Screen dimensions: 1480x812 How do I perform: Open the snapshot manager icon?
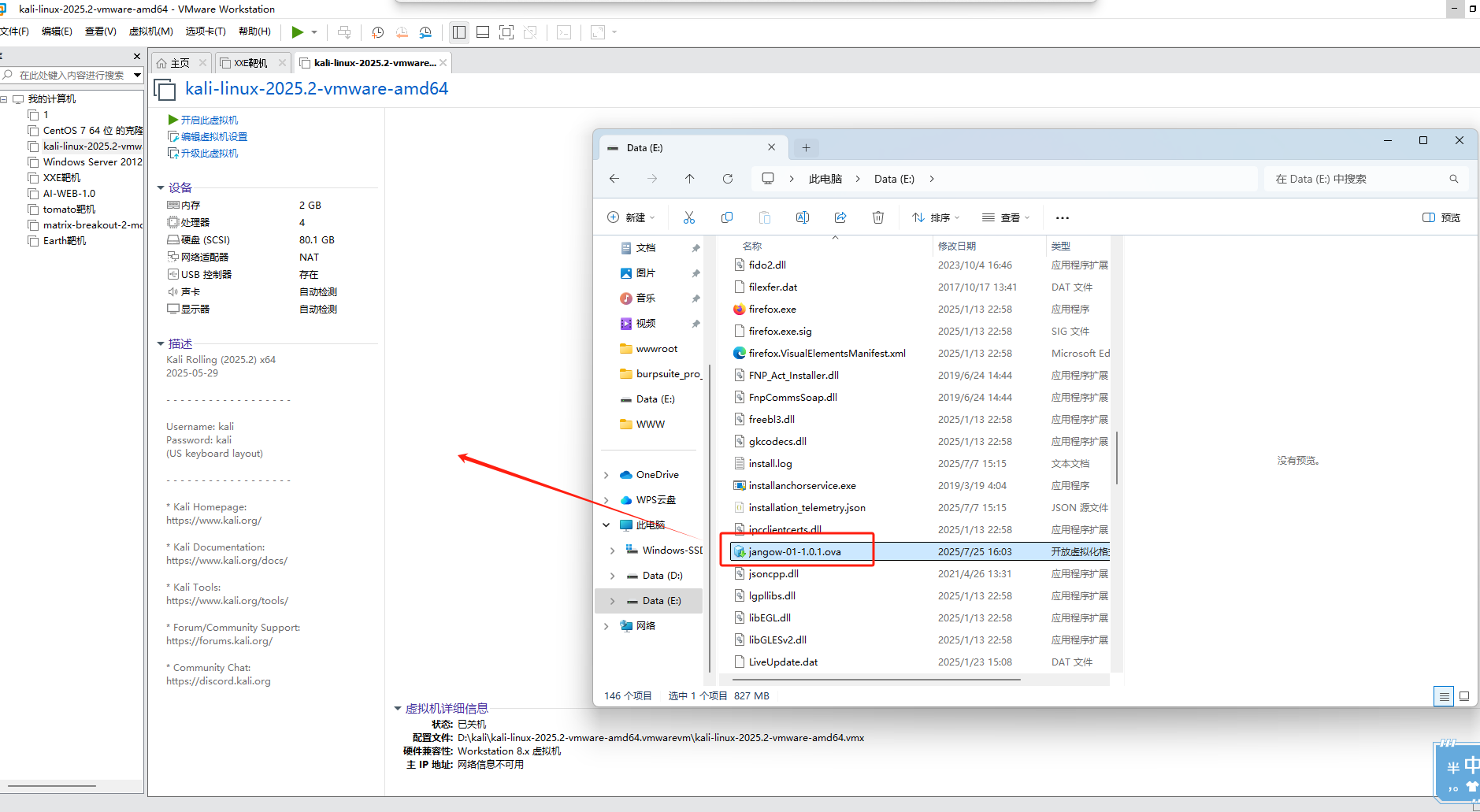pyautogui.click(x=425, y=32)
